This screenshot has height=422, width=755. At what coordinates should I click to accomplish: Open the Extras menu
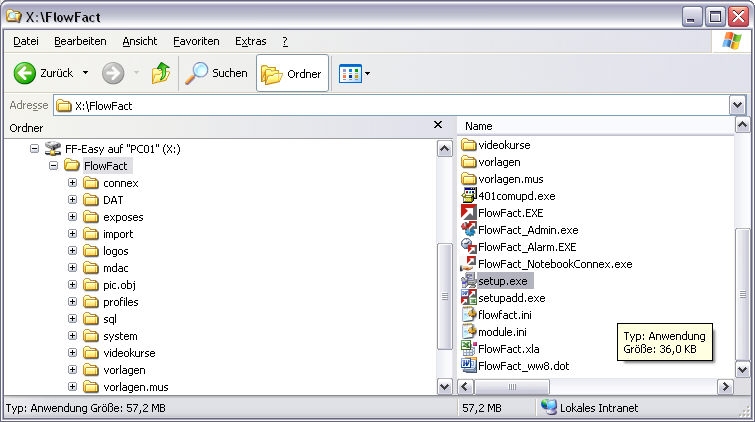coord(250,41)
